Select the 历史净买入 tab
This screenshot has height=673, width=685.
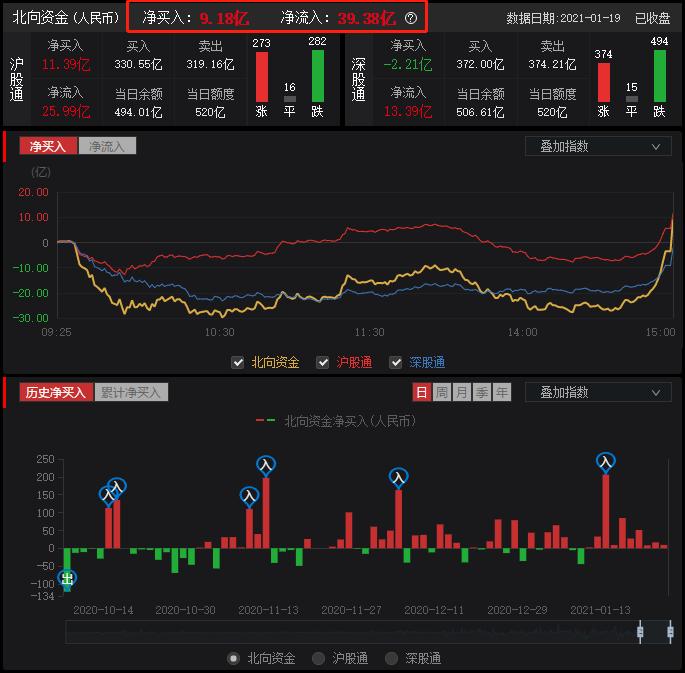[56, 392]
